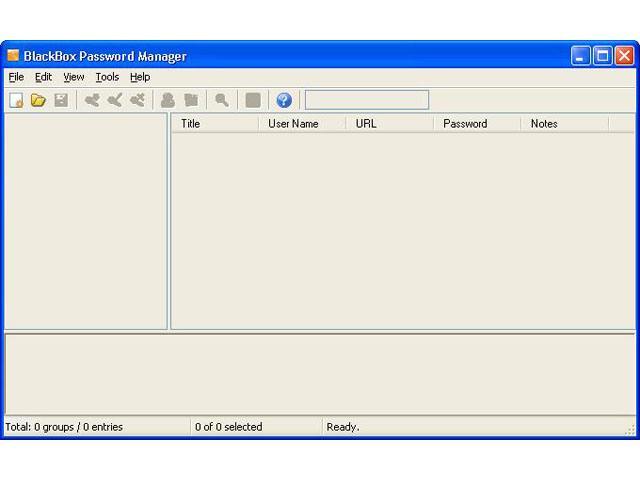Click the middle key icon, Edit entry
The width and height of the screenshot is (640, 480).
tap(115, 100)
